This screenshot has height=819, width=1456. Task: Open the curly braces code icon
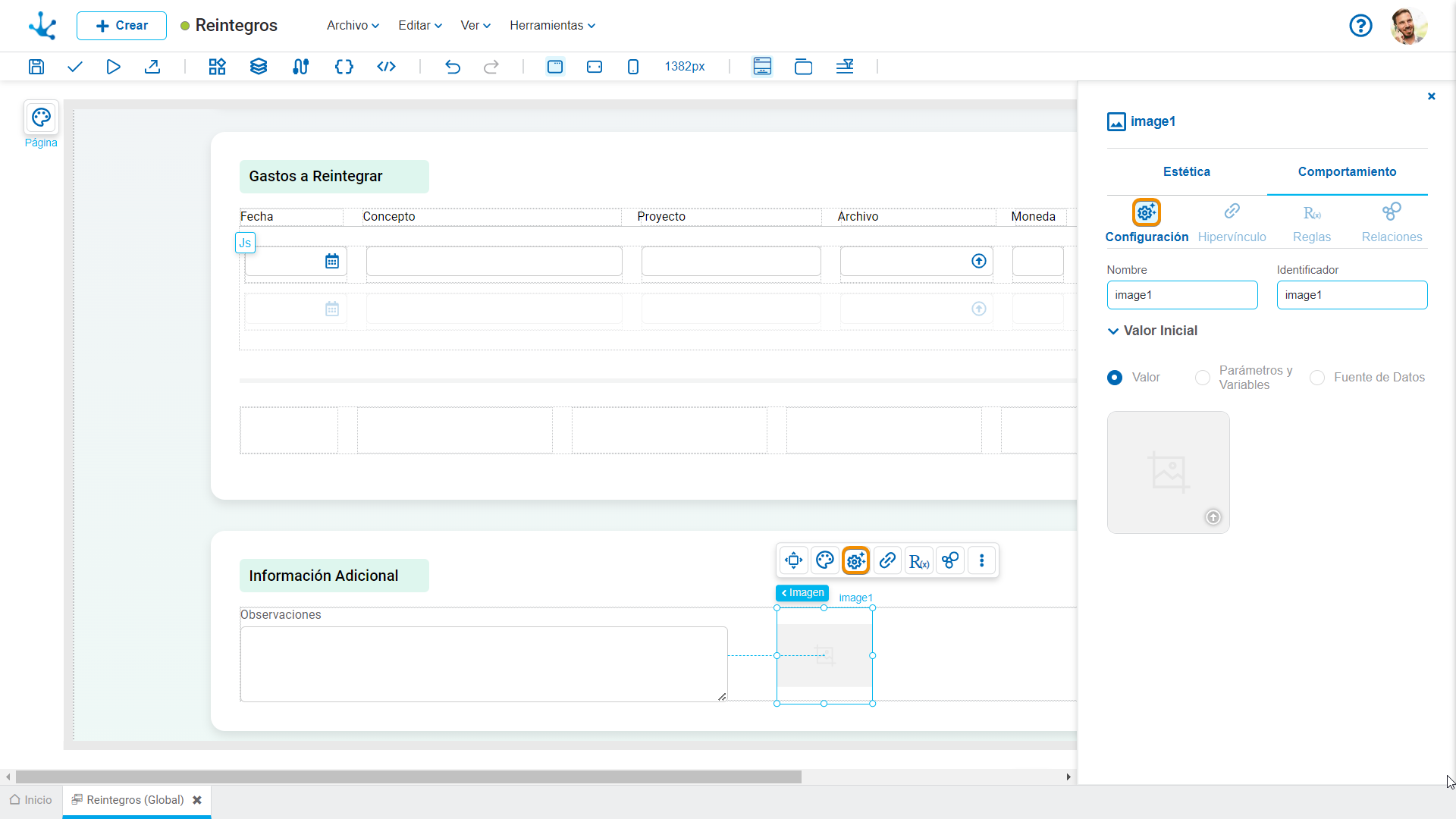click(x=344, y=67)
